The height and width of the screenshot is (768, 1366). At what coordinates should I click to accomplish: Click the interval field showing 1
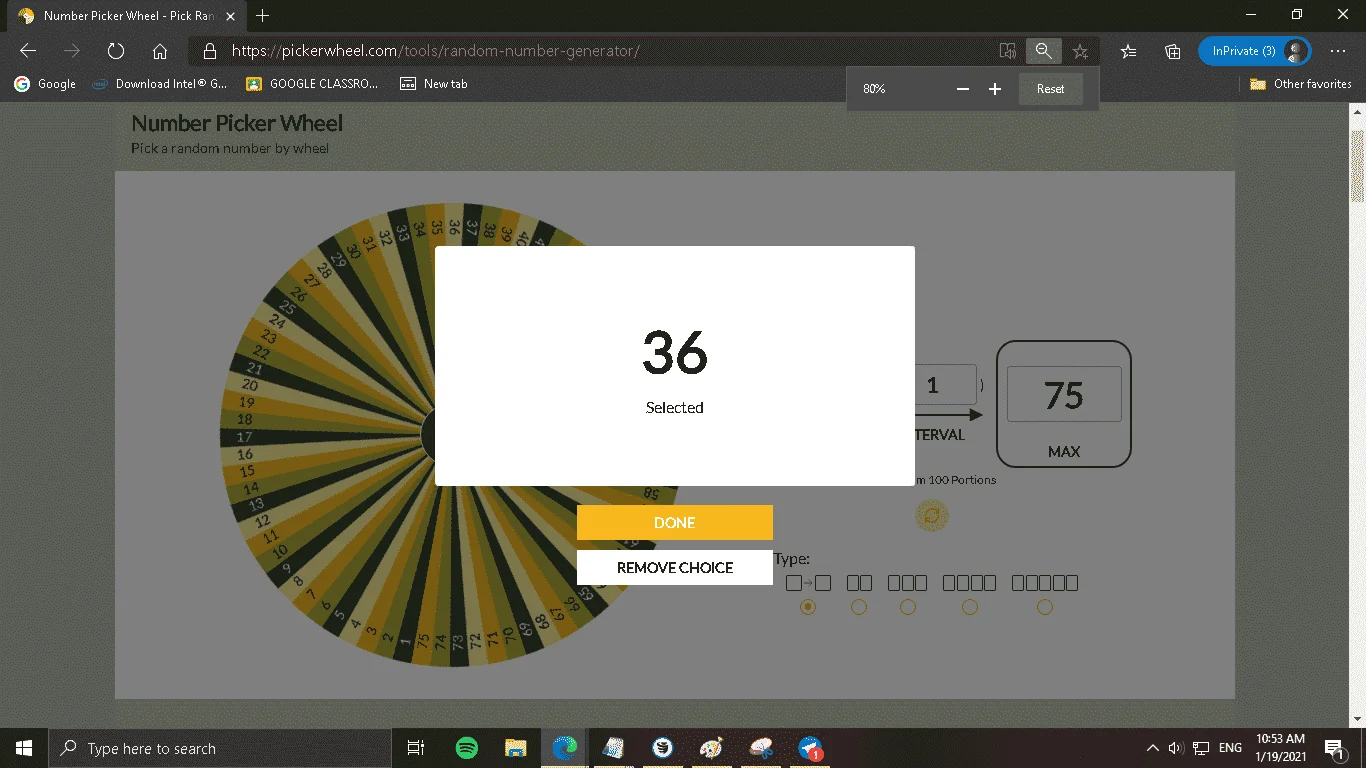(945, 385)
